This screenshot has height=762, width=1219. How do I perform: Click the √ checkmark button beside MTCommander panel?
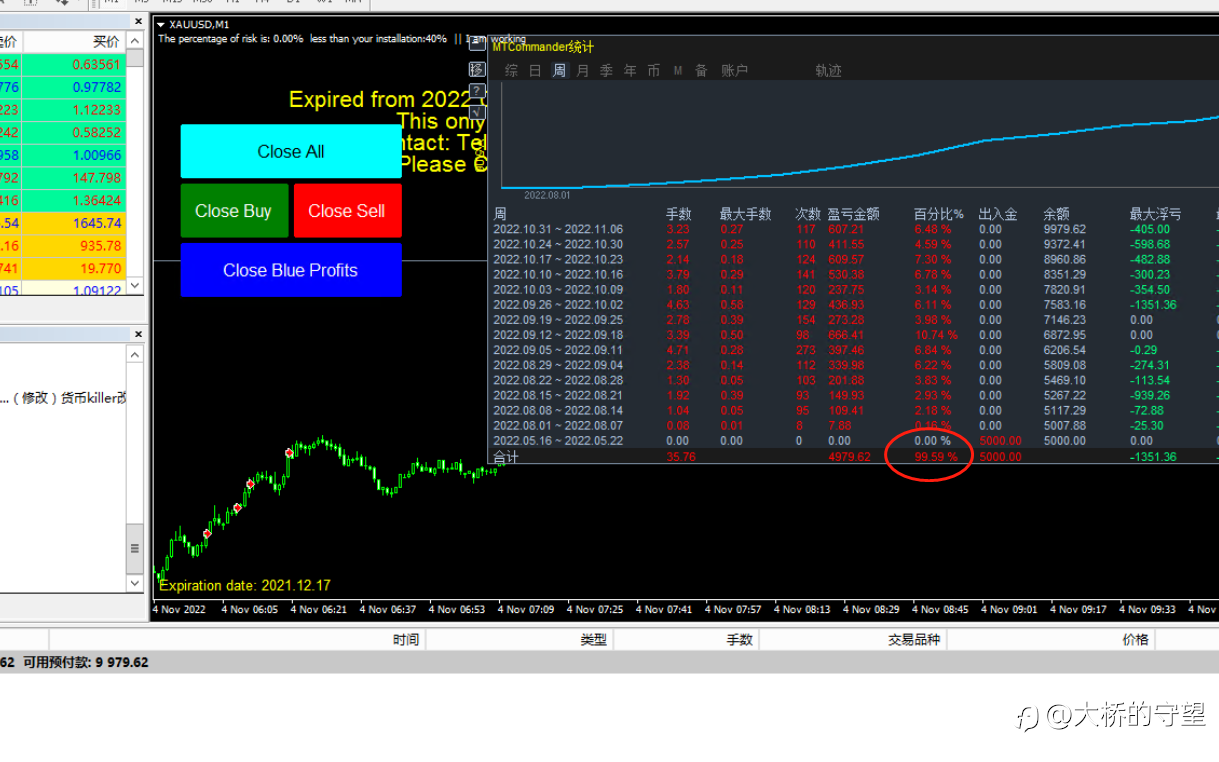(477, 112)
